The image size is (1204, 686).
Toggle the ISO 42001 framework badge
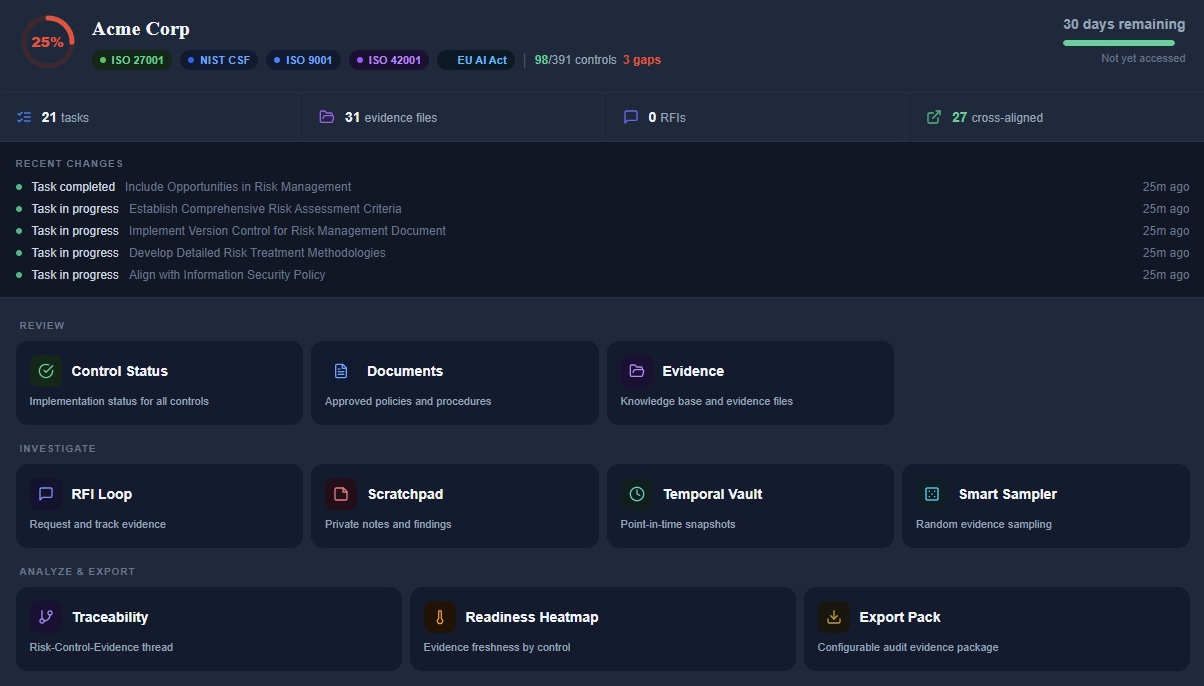coord(390,60)
